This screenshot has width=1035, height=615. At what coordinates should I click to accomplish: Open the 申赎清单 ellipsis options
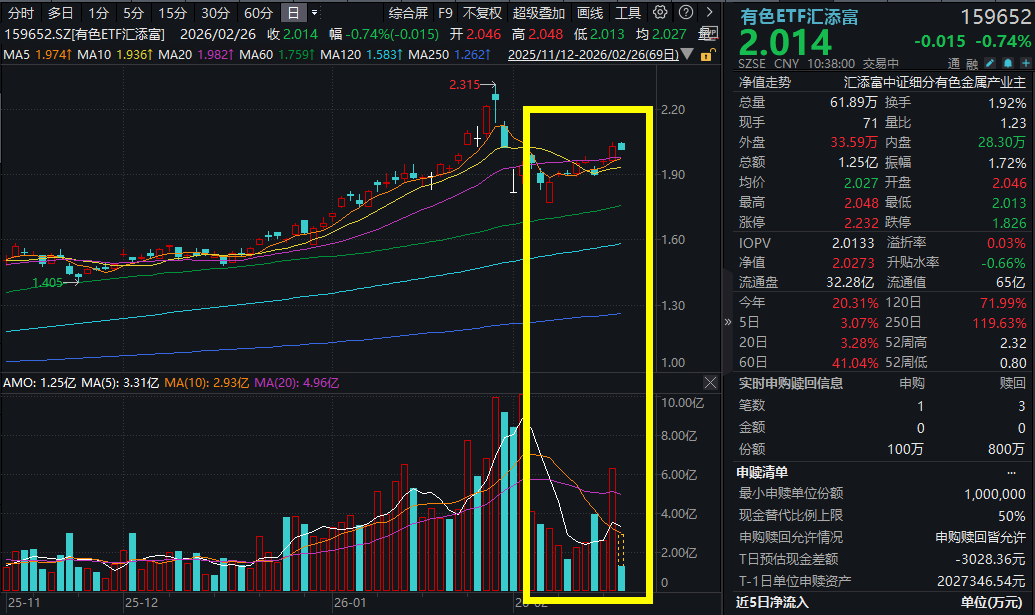click(x=1011, y=471)
